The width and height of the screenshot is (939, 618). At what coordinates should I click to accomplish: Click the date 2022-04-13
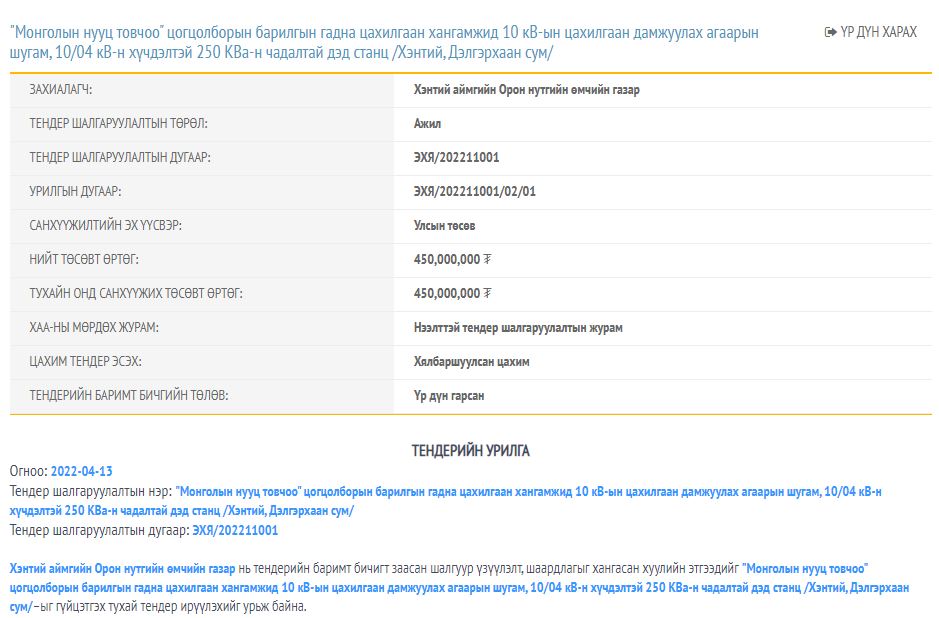pos(81,471)
